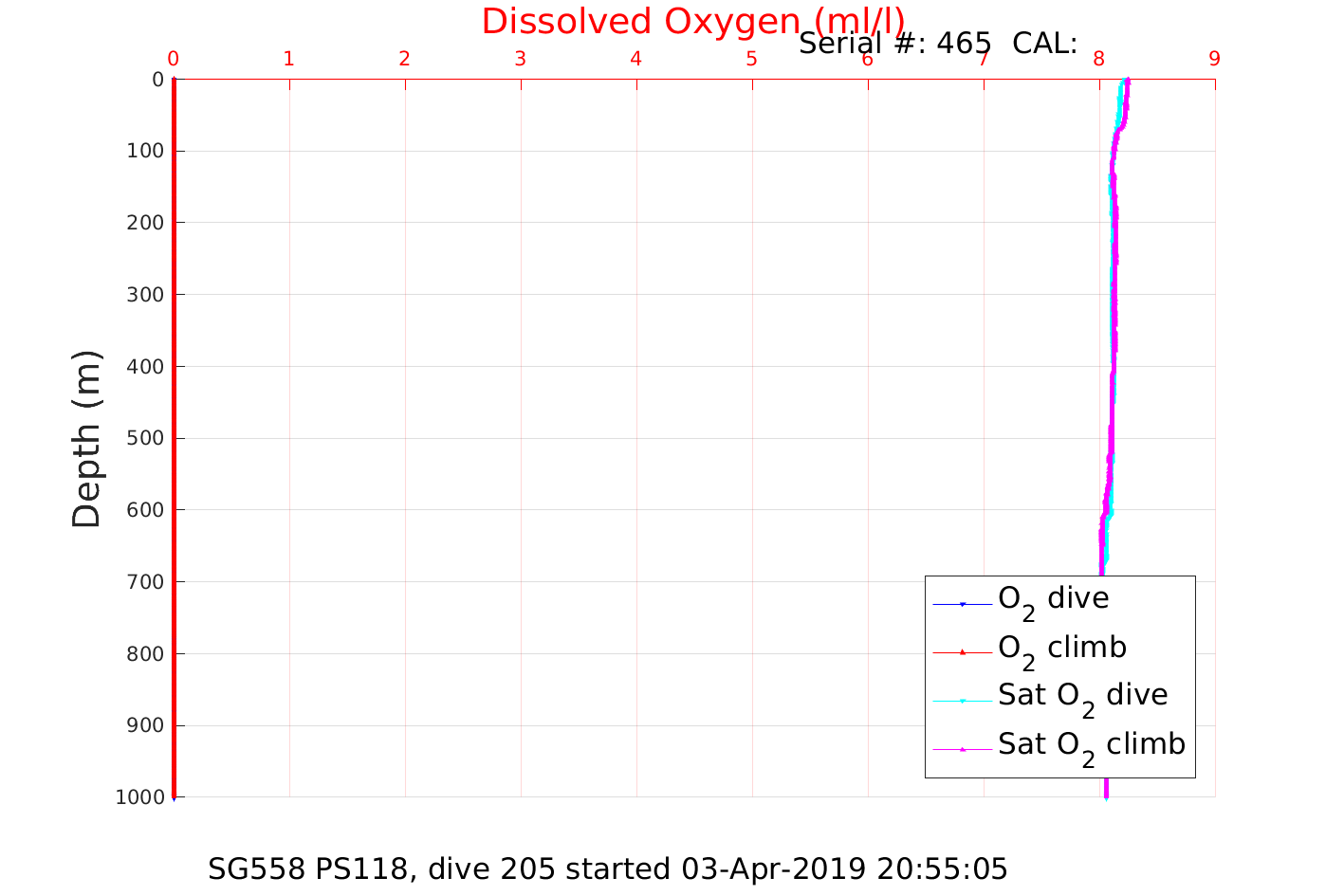Click the blue O2 dive legend line marker
Image resolution: width=1344 pixels, height=896 pixels.
click(962, 604)
